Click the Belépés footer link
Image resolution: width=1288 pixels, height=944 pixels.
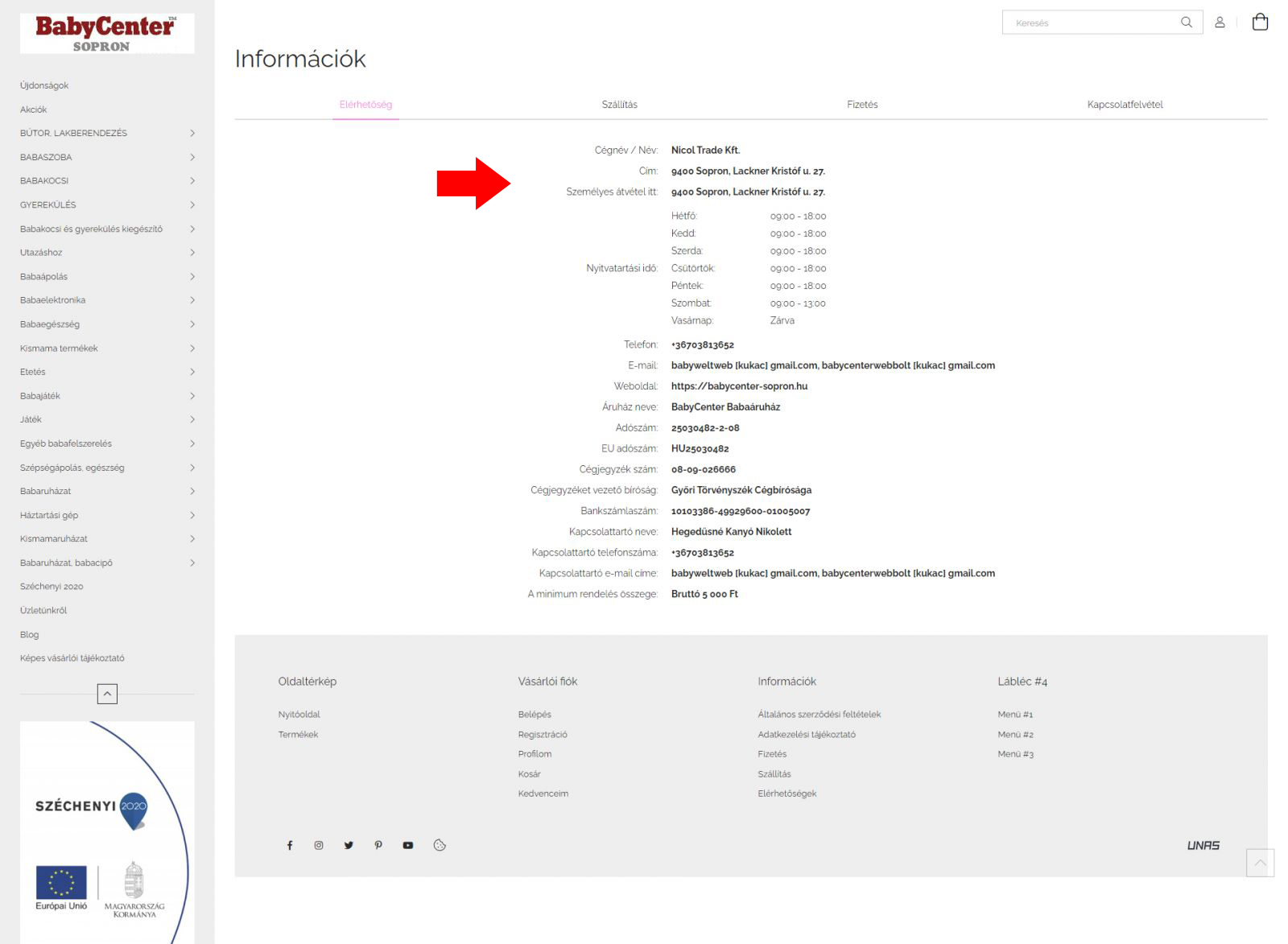535,715
